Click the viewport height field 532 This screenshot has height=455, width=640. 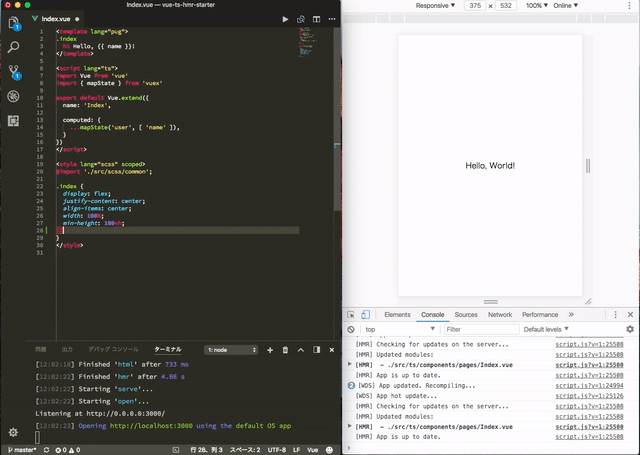pos(506,6)
